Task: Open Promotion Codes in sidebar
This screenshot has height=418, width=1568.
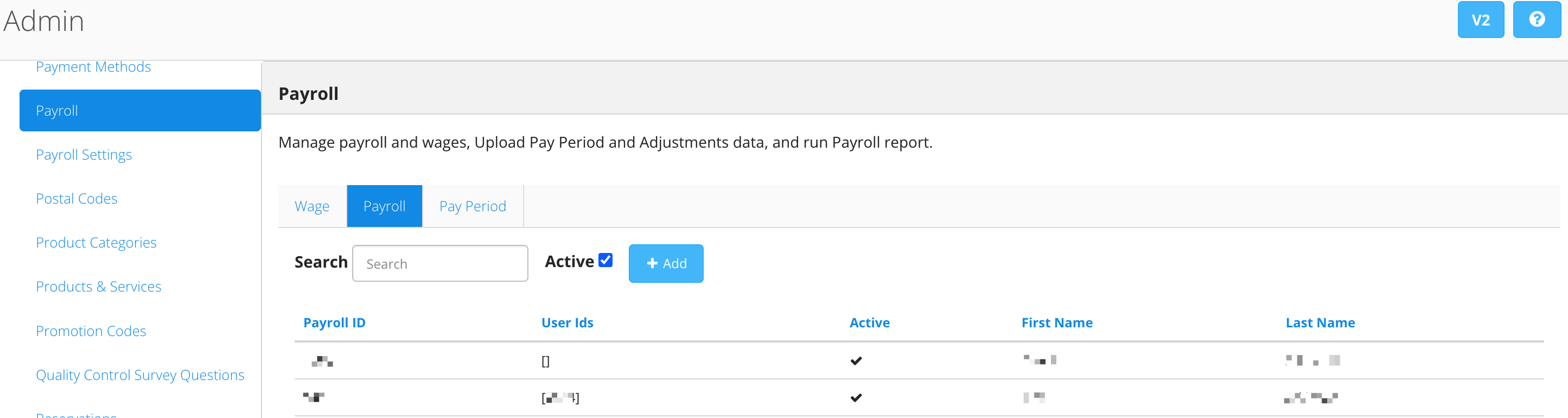Action: [x=91, y=331]
